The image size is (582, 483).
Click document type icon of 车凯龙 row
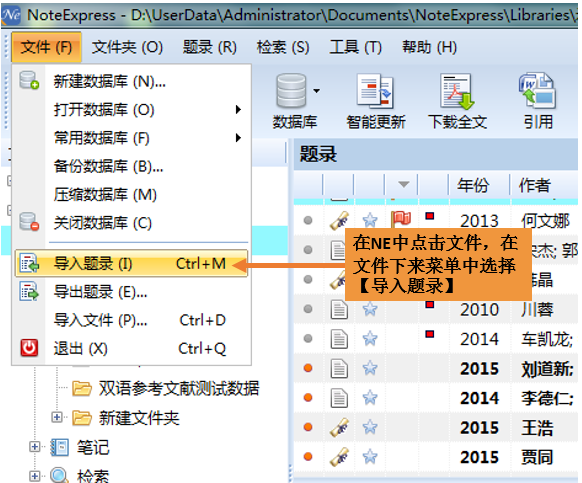pos(339,339)
